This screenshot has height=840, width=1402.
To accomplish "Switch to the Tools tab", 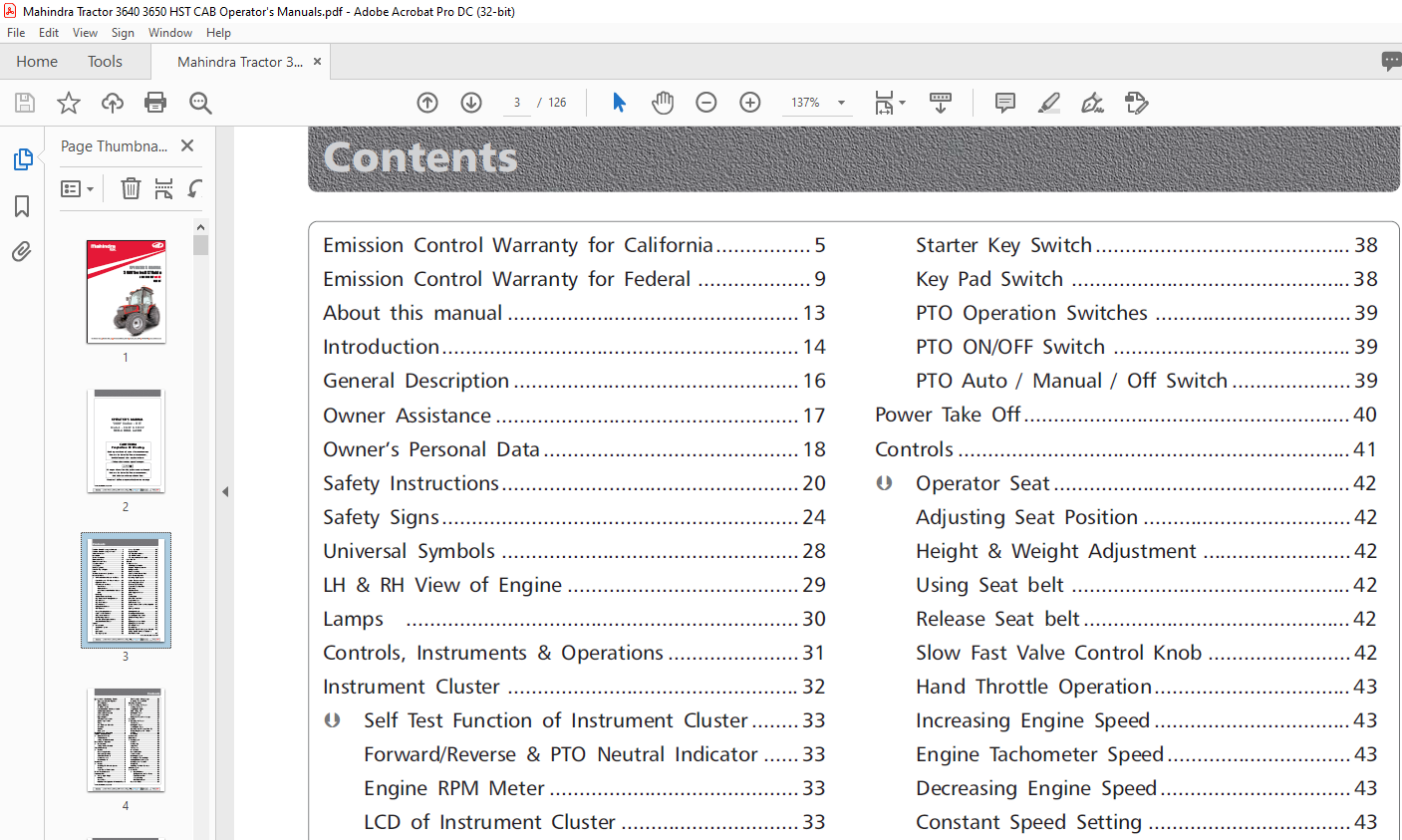I will 105,61.
